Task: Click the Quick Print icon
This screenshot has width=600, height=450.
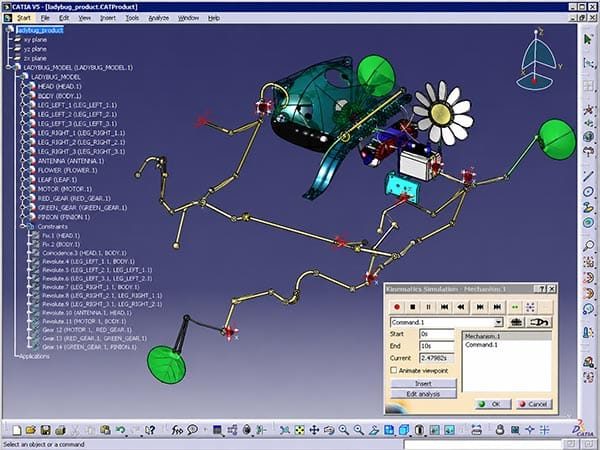Action: coord(60,430)
